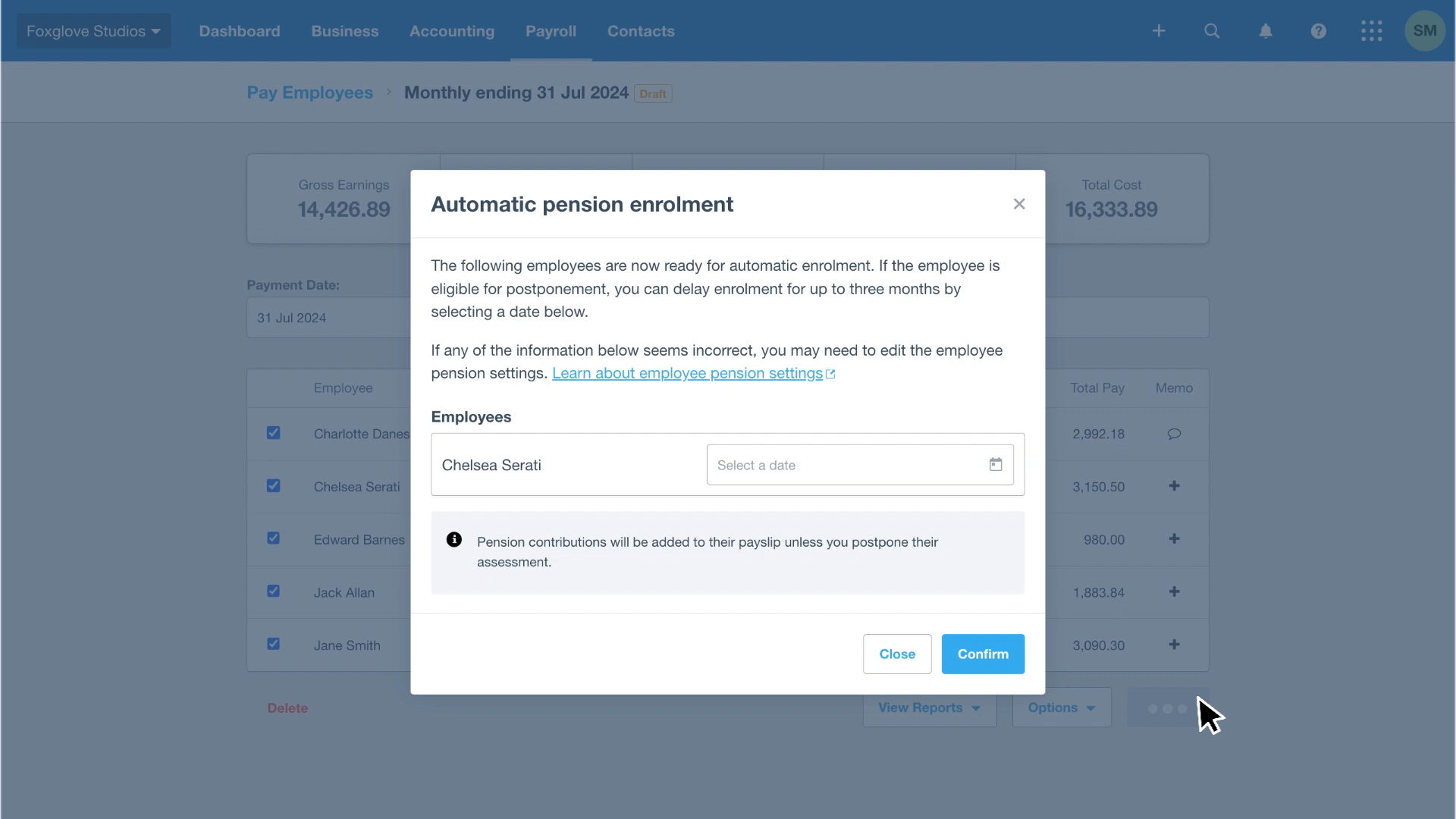Untick the checkbox for Charlotte Danes
The image size is (1456, 819).
(274, 432)
